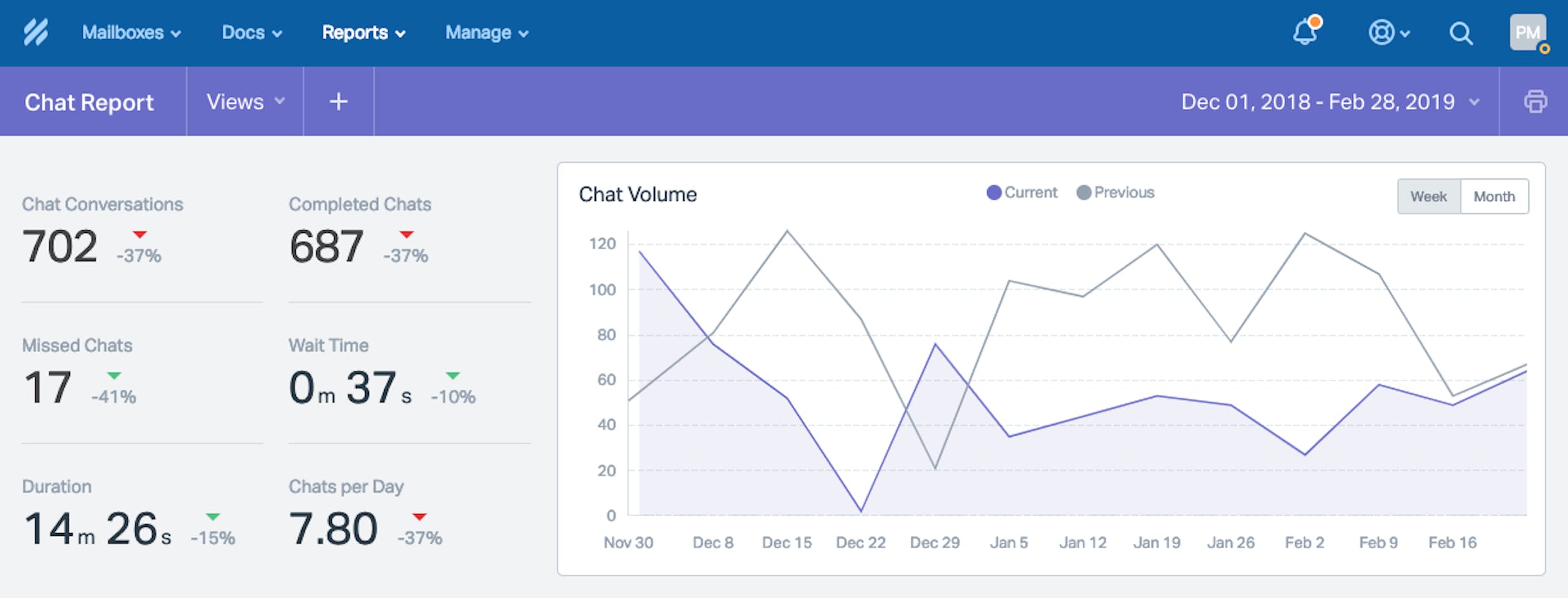Open the date range picker Dec 01, 2018 - Feb 28, 2019
1568x598 pixels.
pyautogui.click(x=1330, y=101)
